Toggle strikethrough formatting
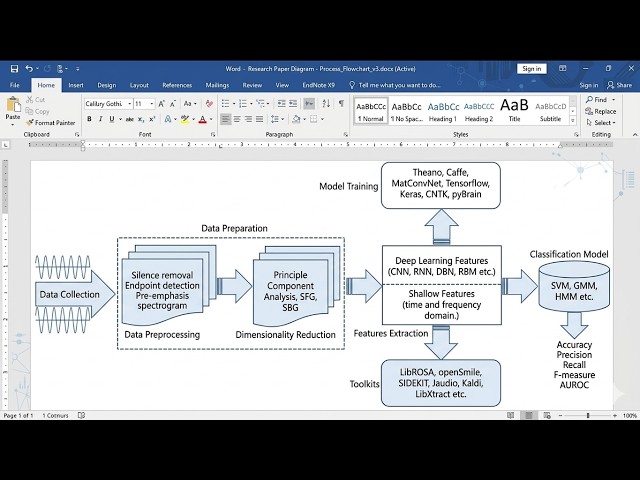Viewport: 640px width, 480px height. click(x=129, y=119)
